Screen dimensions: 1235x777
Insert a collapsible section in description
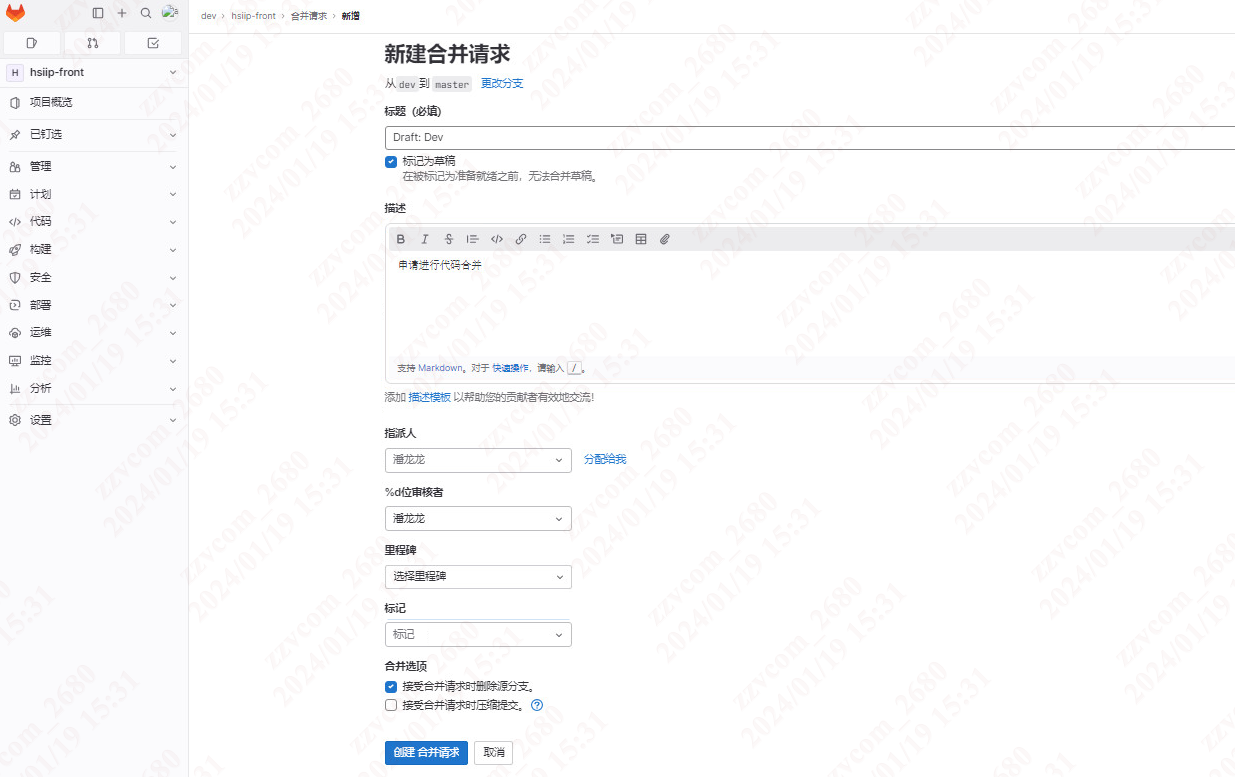pyautogui.click(x=617, y=239)
